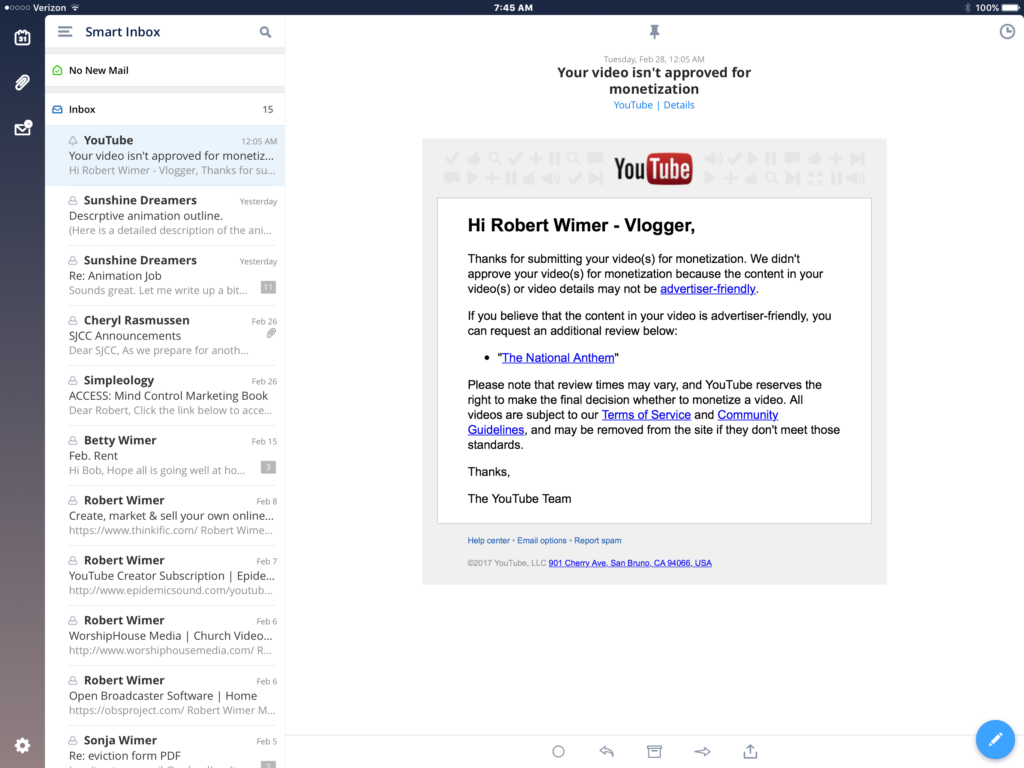Open the calendar icon in sidebar
The height and width of the screenshot is (768, 1024).
(x=22, y=37)
